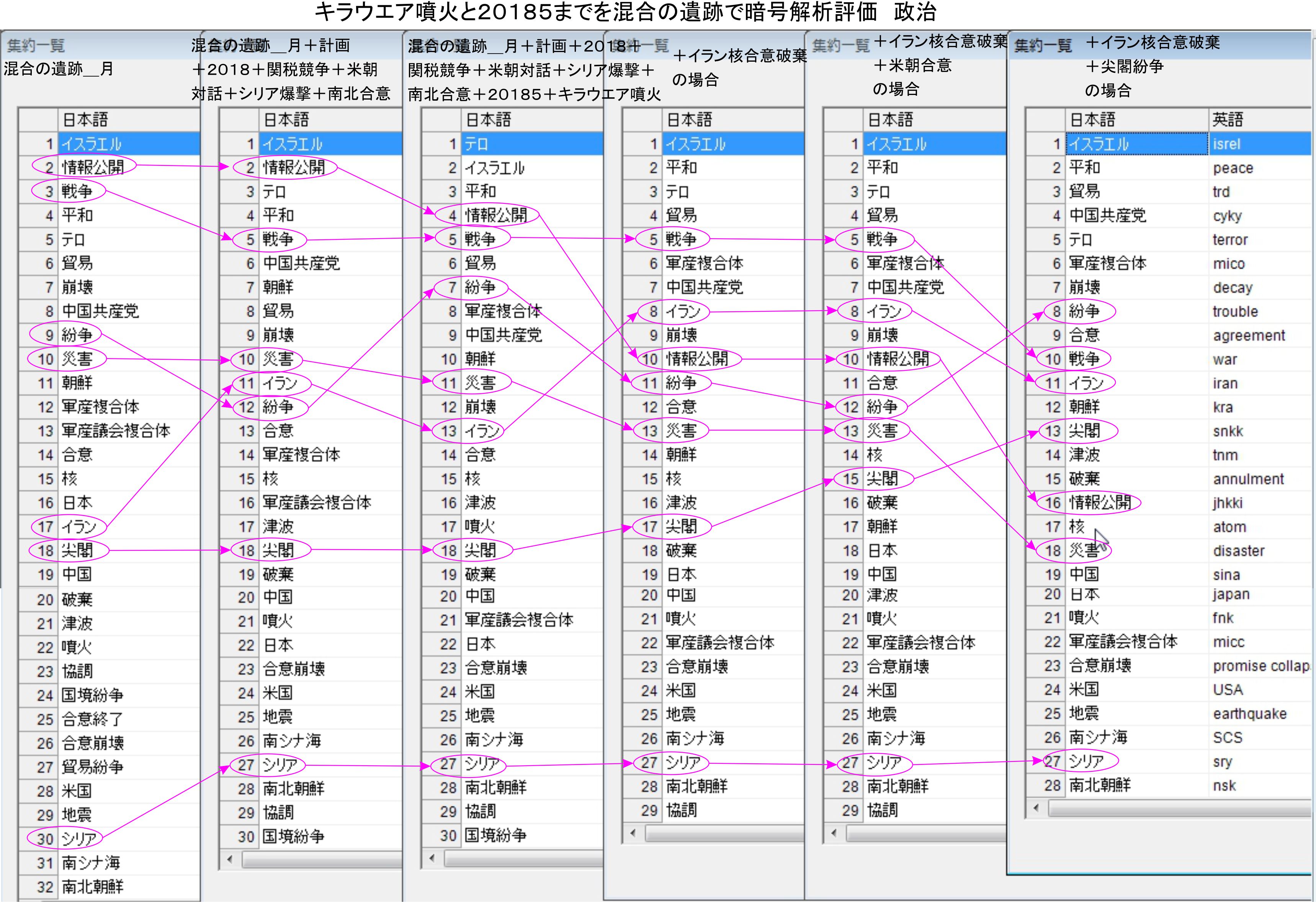Click the left scroll arrow under the 英語 table
The width and height of the screenshot is (1316, 902).
click(x=1036, y=808)
